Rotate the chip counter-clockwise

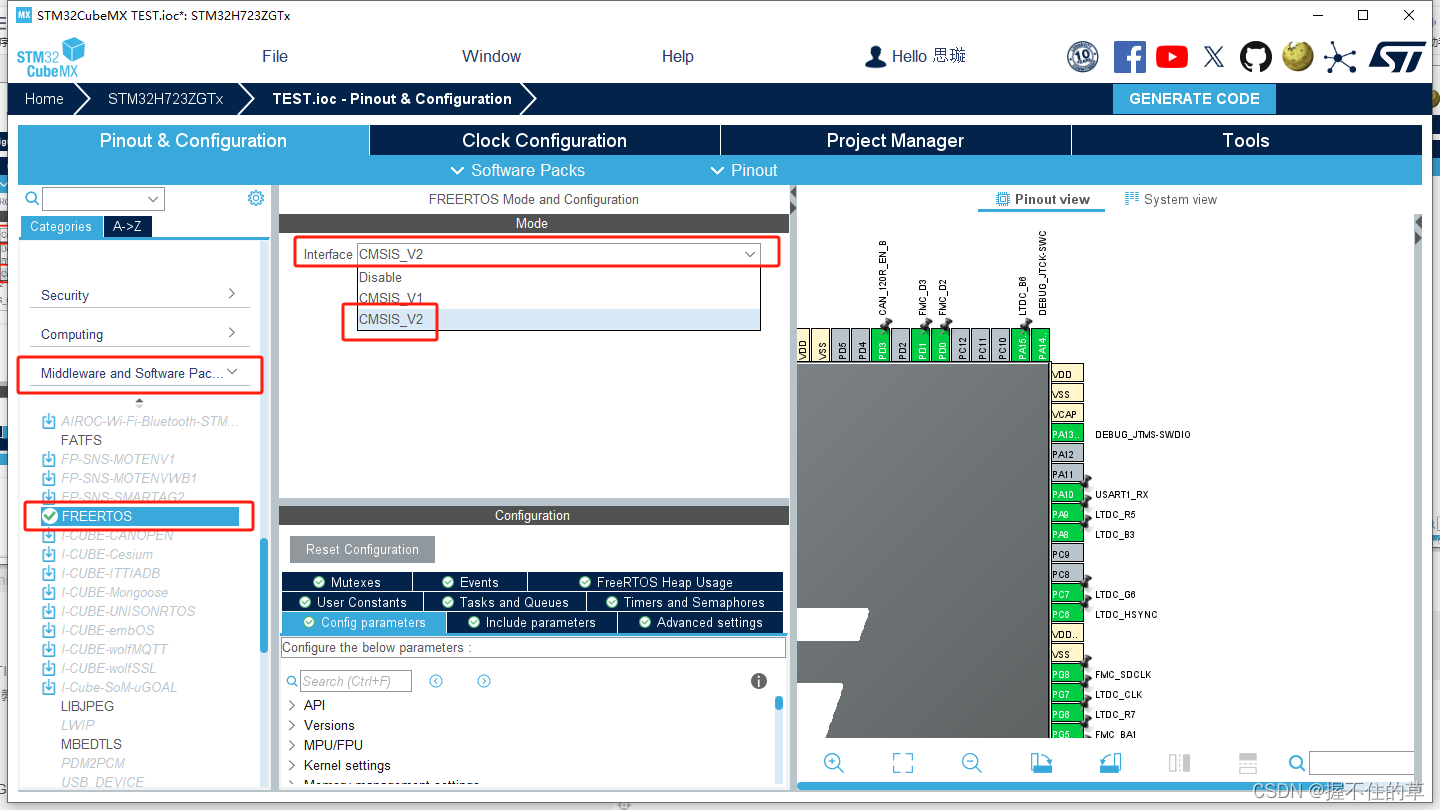click(x=1110, y=762)
